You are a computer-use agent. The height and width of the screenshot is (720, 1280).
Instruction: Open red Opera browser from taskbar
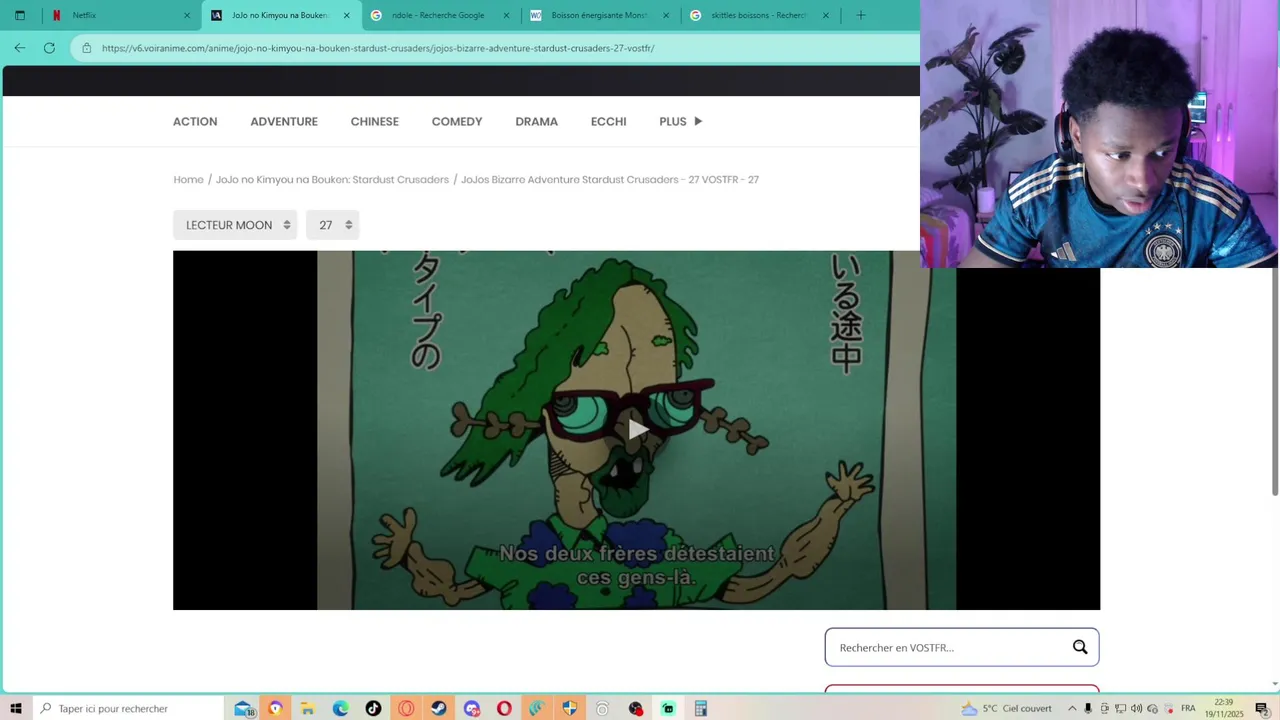pyautogui.click(x=504, y=708)
